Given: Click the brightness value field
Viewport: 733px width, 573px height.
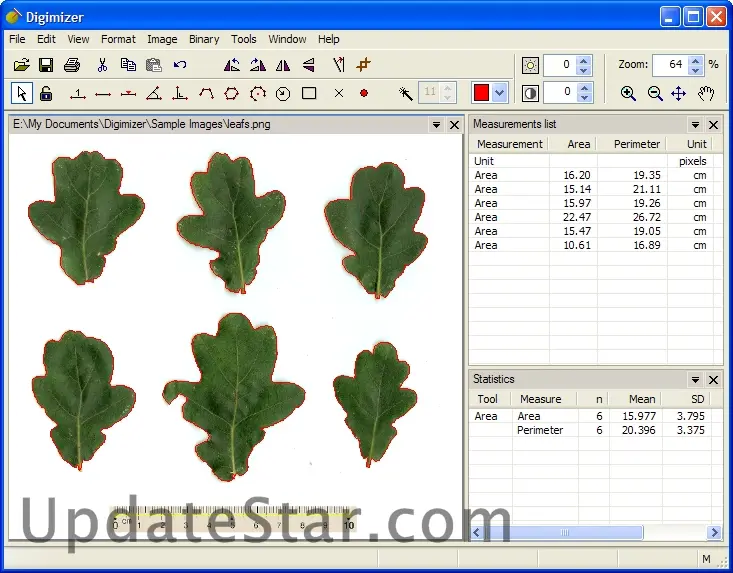Looking at the screenshot, I should (560, 64).
